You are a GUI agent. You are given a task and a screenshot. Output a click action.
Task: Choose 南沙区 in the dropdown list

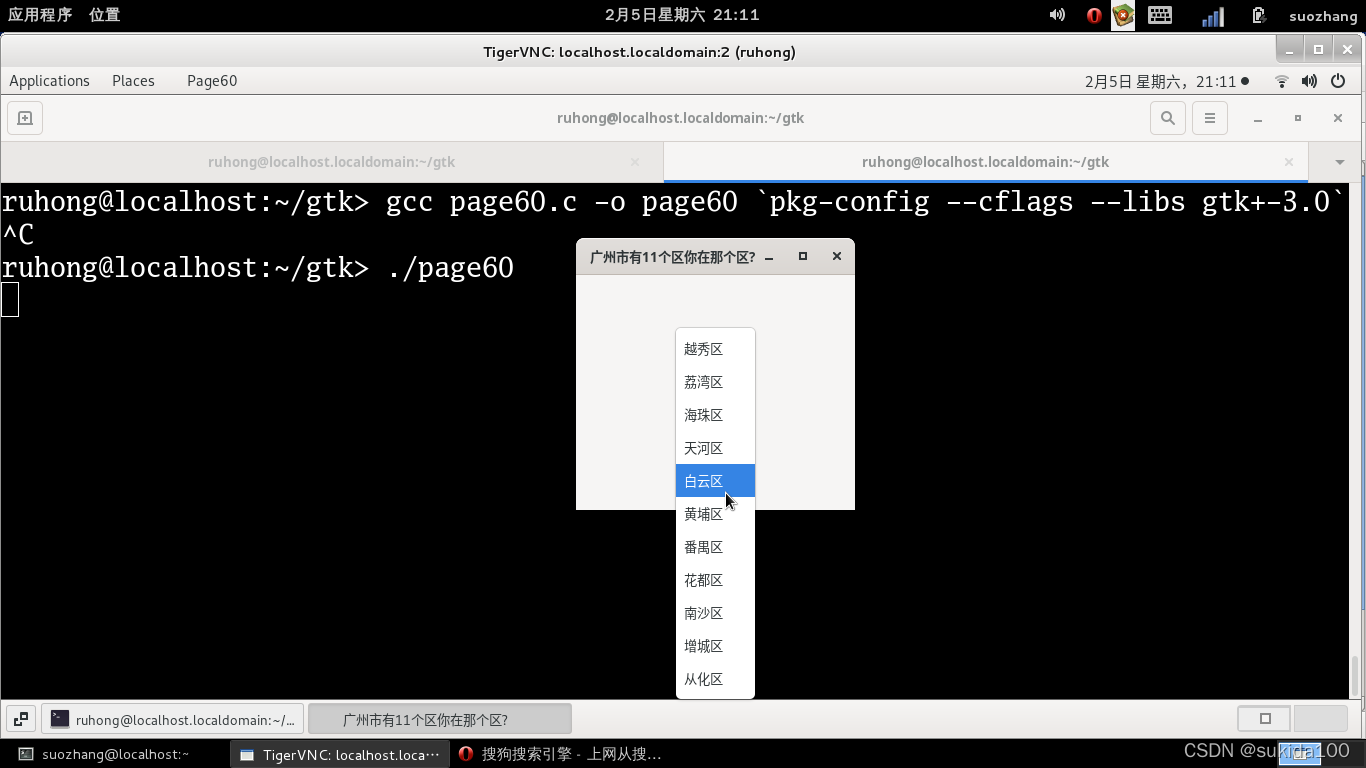point(715,613)
